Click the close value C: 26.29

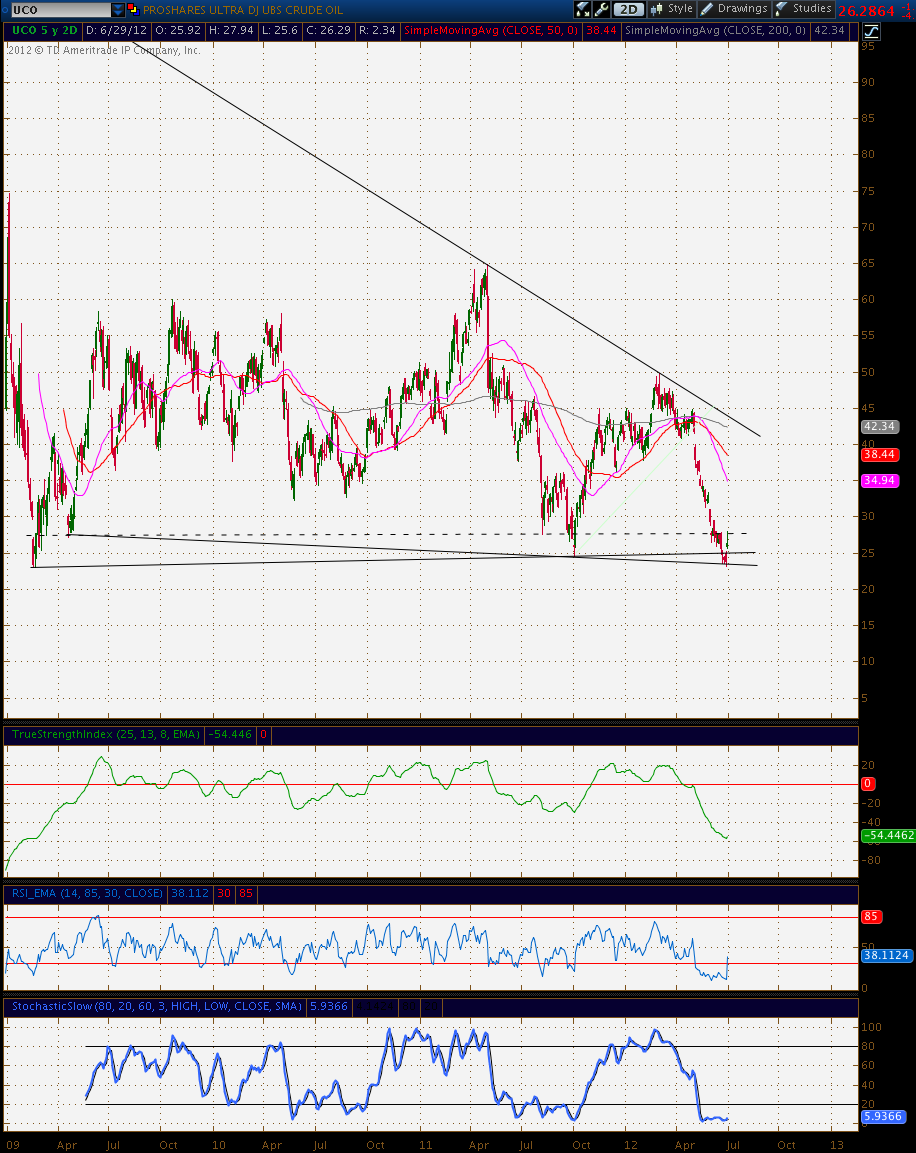coord(329,31)
